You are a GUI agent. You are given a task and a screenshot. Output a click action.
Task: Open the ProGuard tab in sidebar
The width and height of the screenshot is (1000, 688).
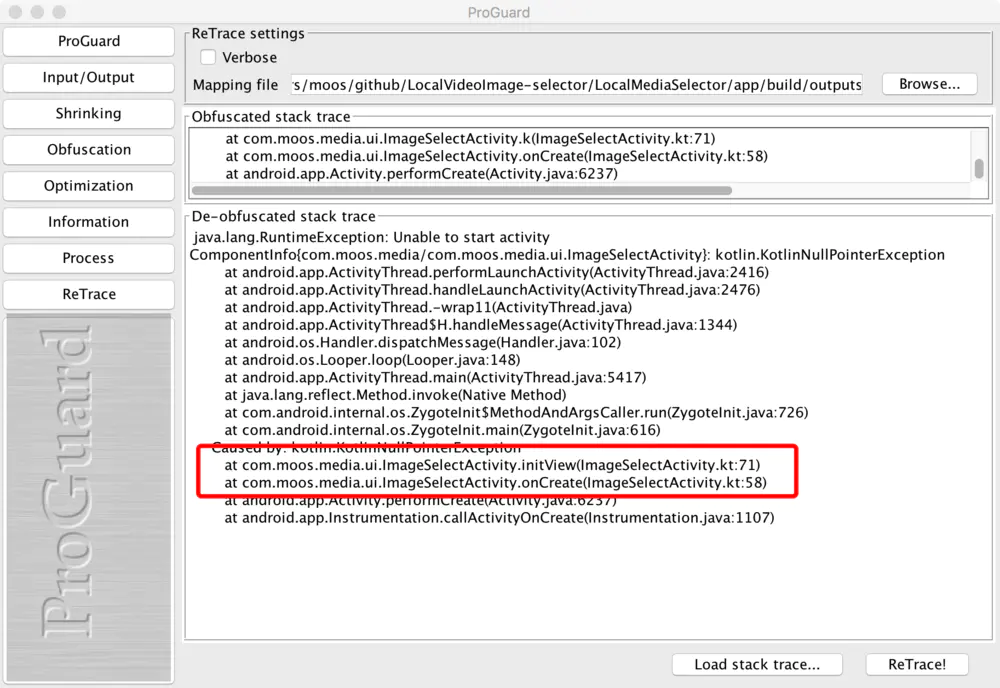click(x=89, y=41)
